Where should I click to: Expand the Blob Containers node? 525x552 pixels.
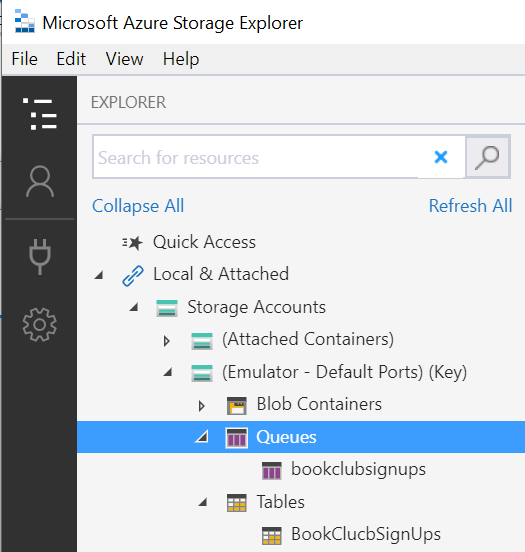tap(201, 406)
